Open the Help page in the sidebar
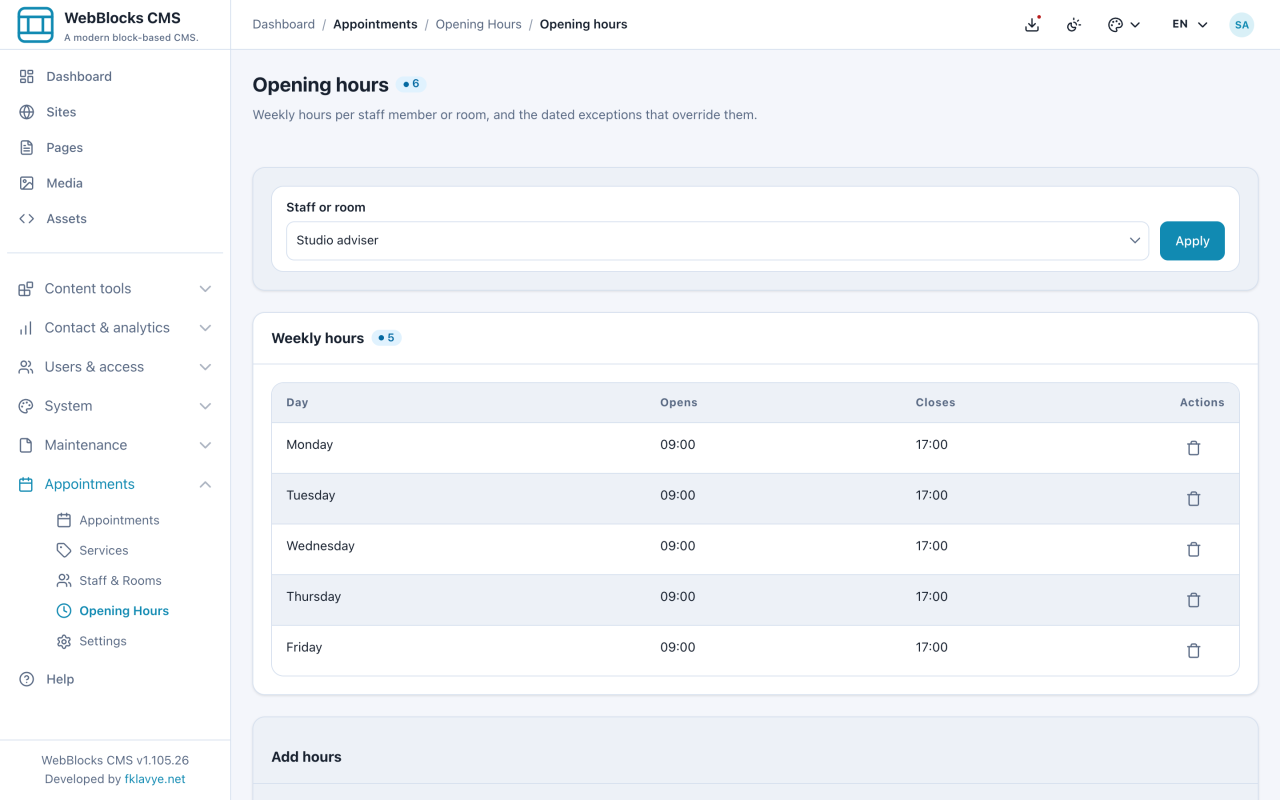 (115, 679)
